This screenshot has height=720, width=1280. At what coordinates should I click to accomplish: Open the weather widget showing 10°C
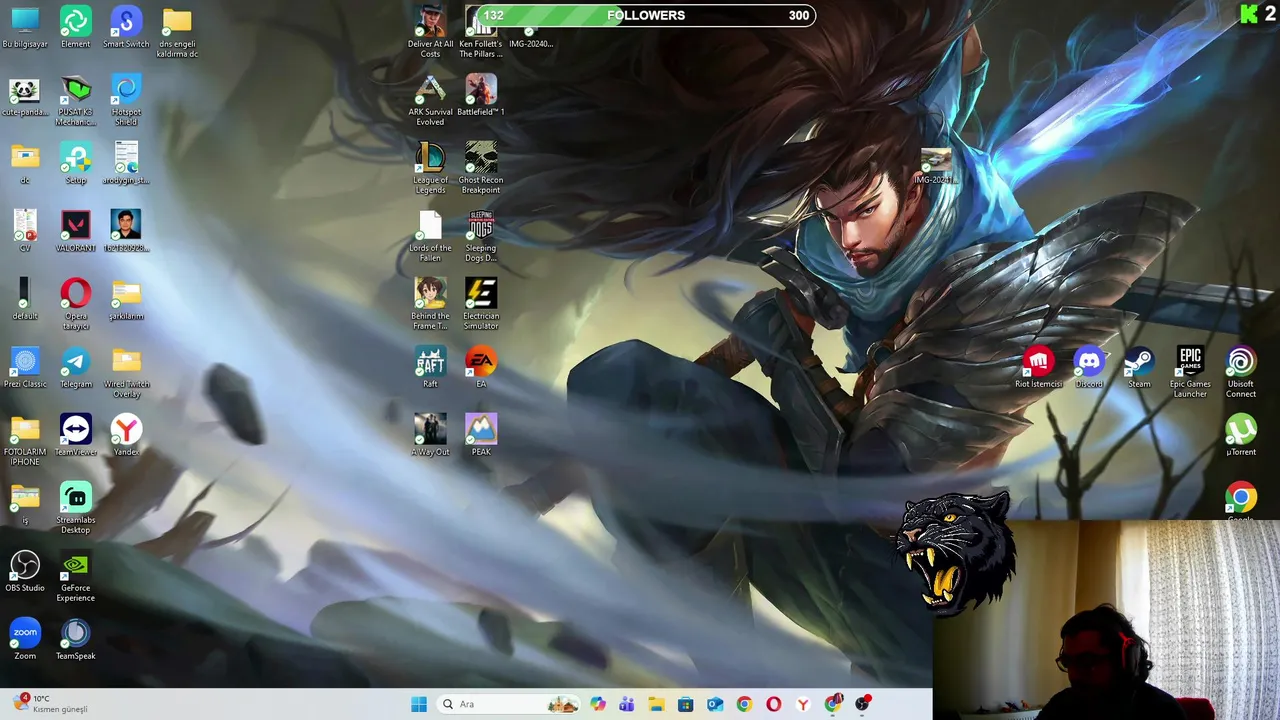point(50,704)
